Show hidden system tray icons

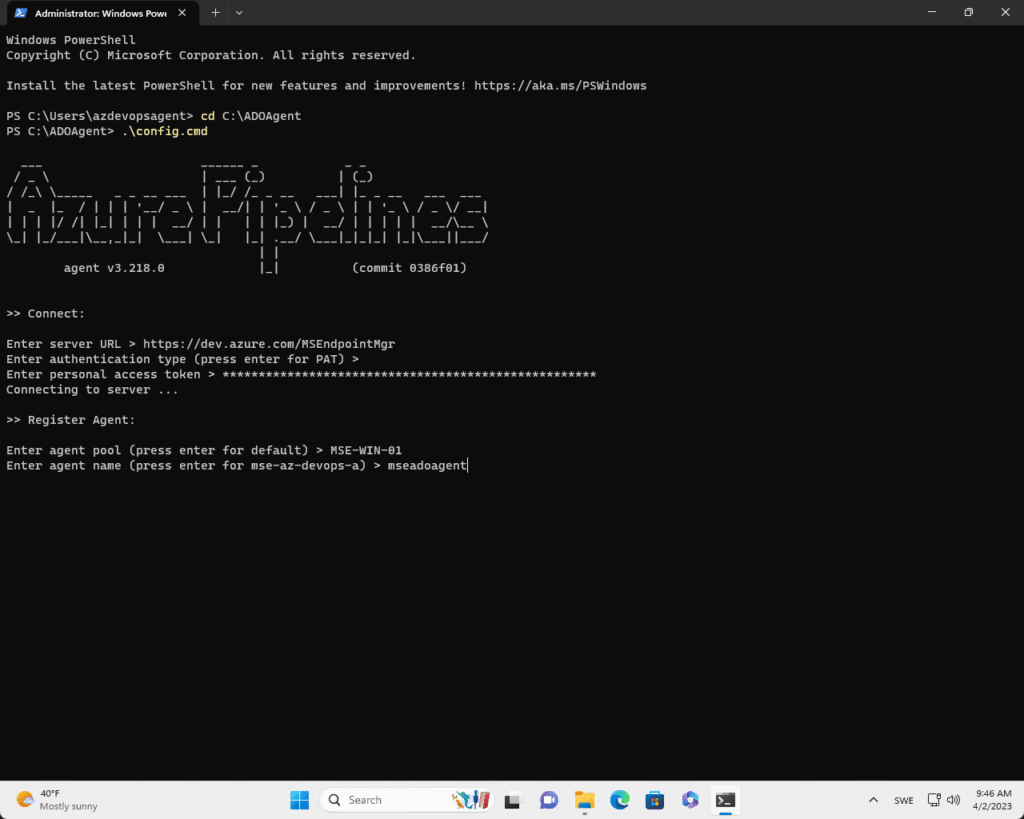(873, 800)
